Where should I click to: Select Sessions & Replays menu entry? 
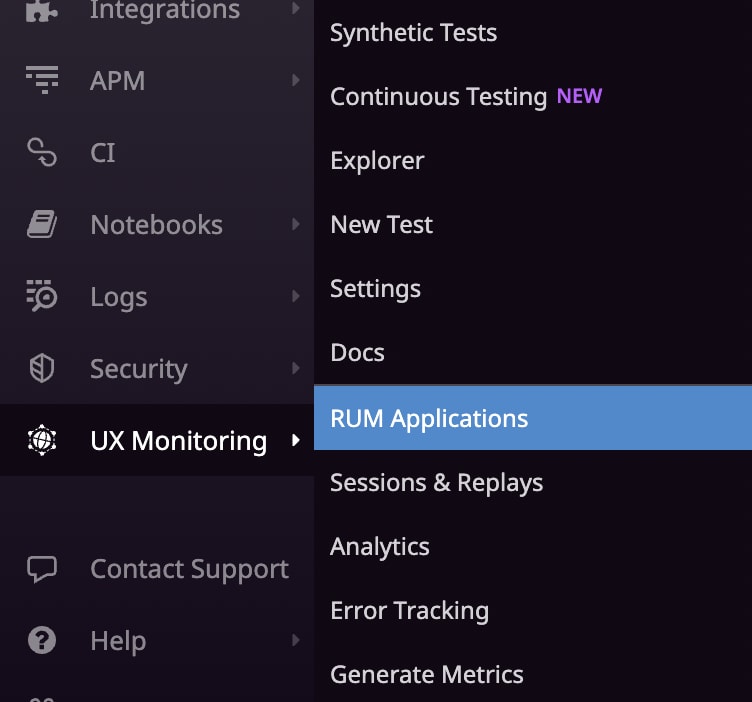[x=436, y=482]
